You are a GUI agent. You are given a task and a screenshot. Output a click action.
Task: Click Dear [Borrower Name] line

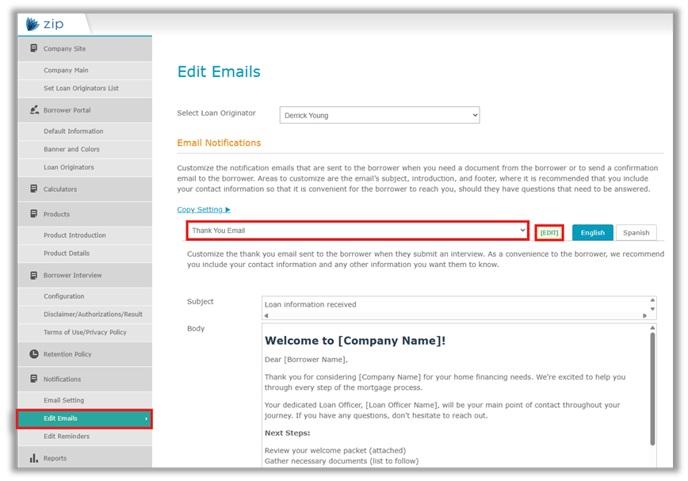tap(306, 359)
